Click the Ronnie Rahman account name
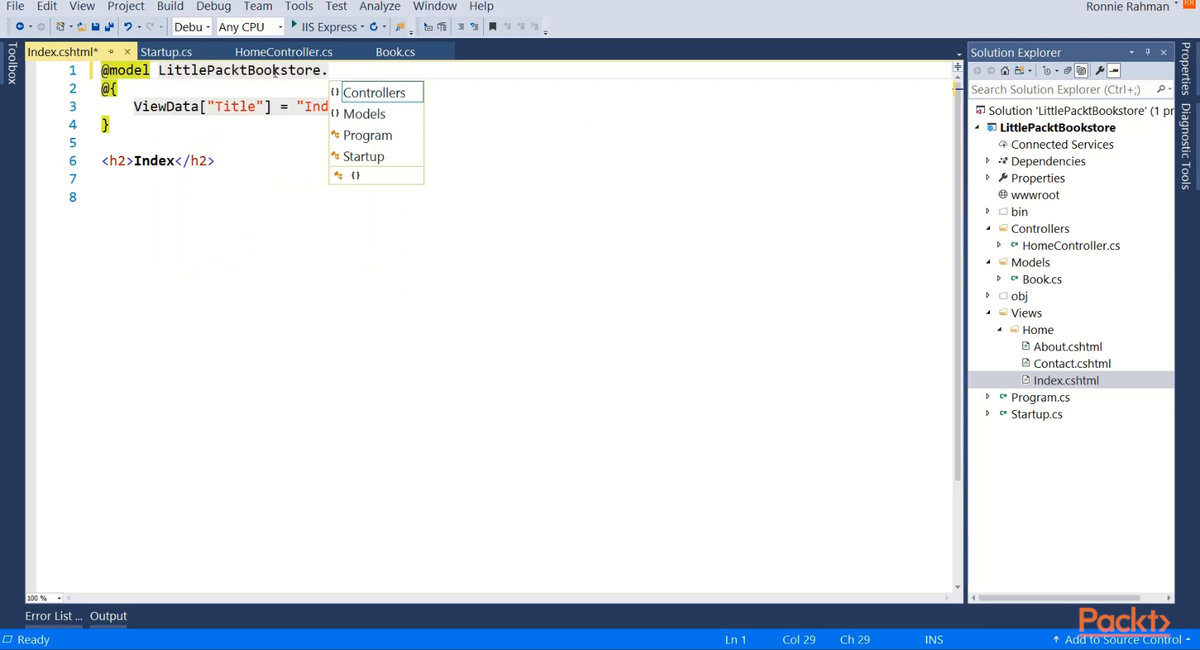This screenshot has width=1200, height=650. coord(1127,7)
